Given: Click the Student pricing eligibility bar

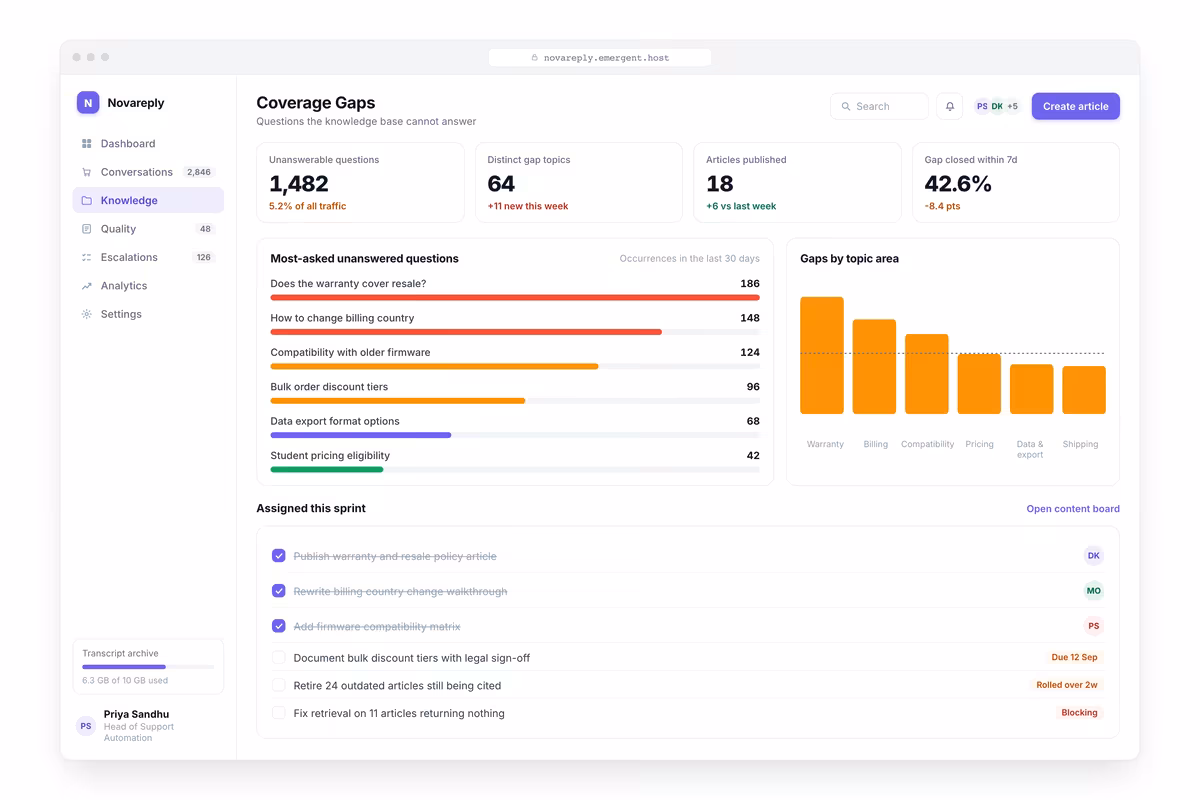Looking at the screenshot, I should pyautogui.click(x=515, y=469).
